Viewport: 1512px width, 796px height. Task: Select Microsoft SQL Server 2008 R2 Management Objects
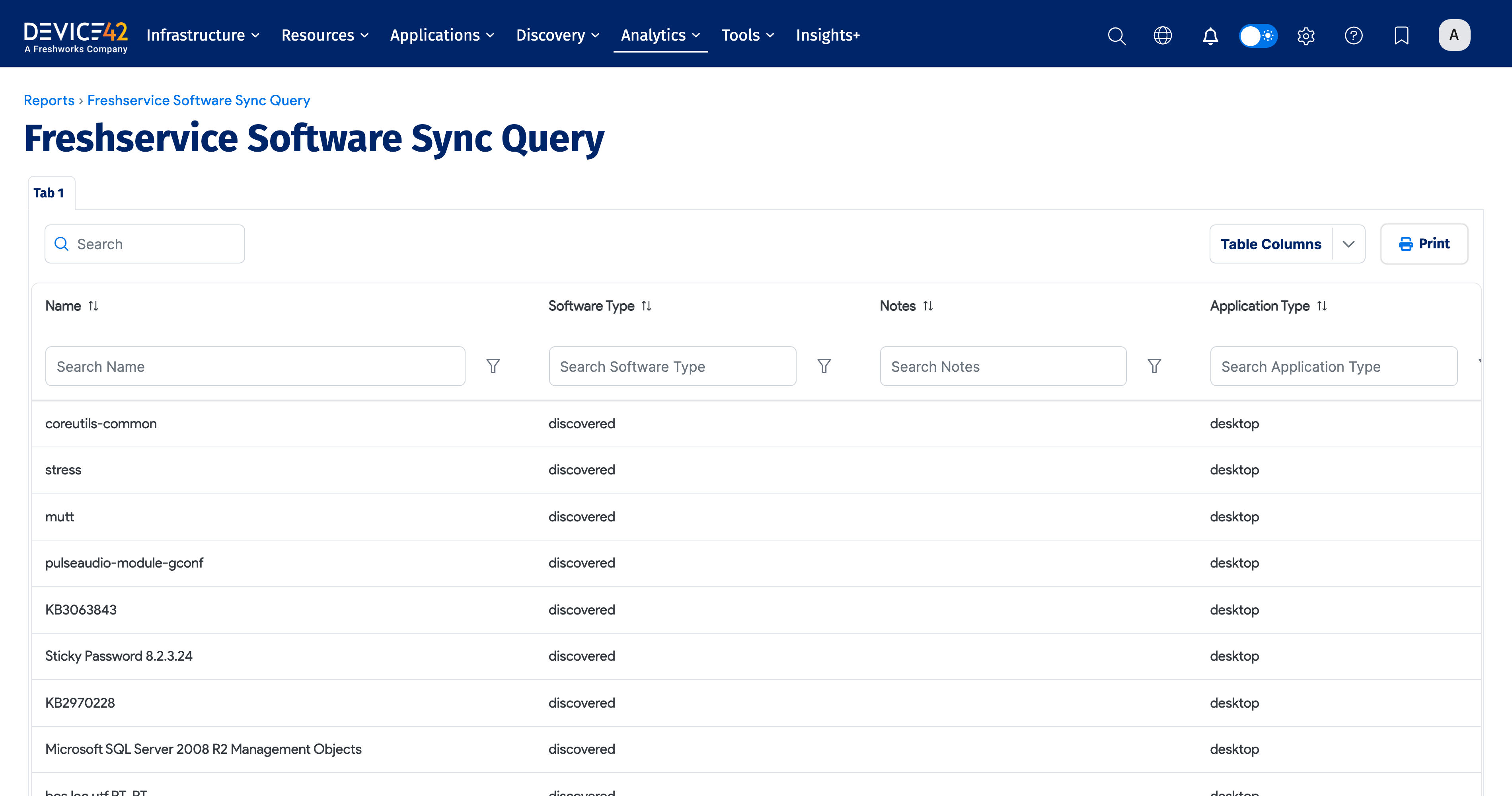204,749
